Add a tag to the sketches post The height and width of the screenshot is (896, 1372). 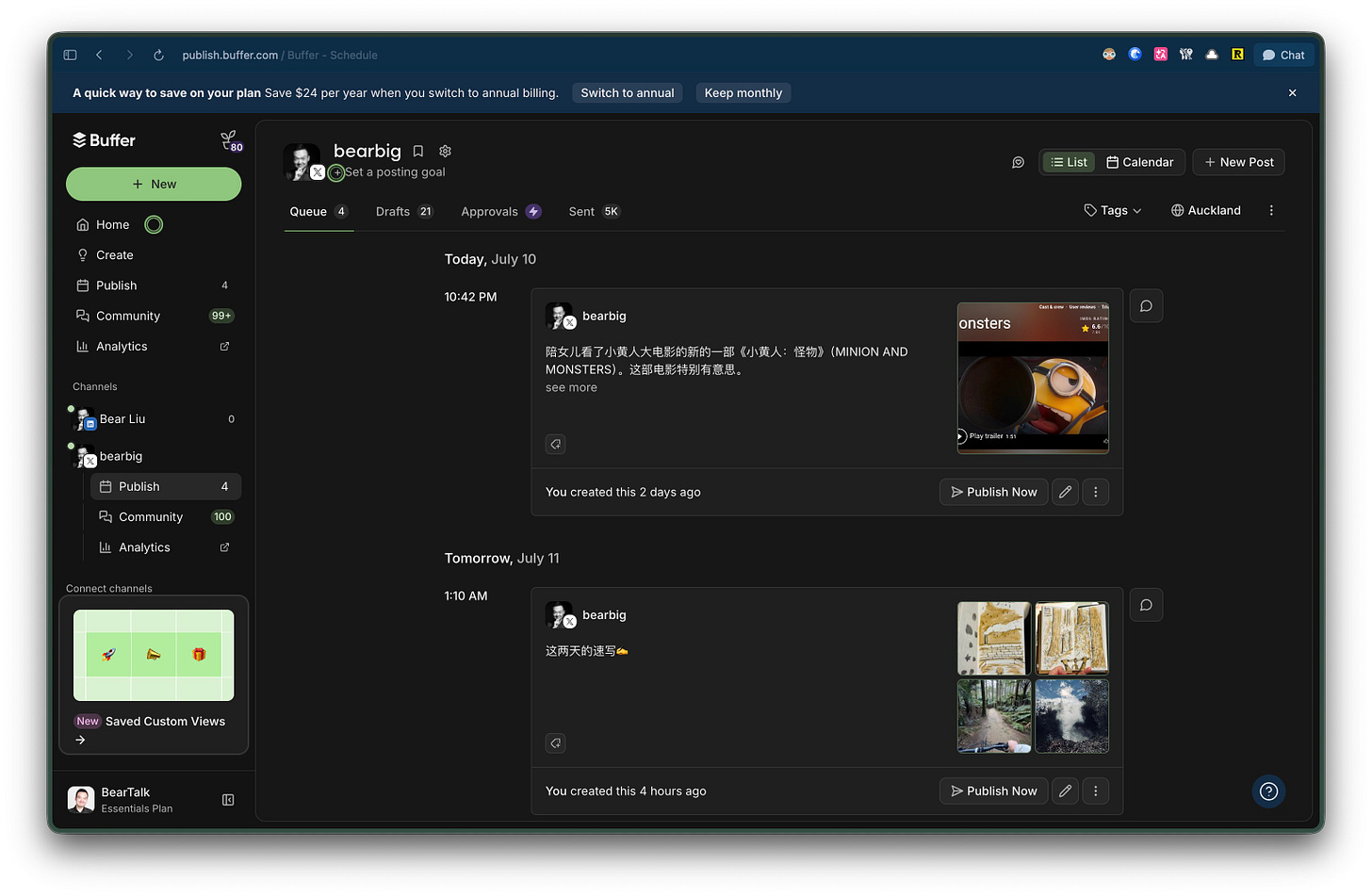556,743
